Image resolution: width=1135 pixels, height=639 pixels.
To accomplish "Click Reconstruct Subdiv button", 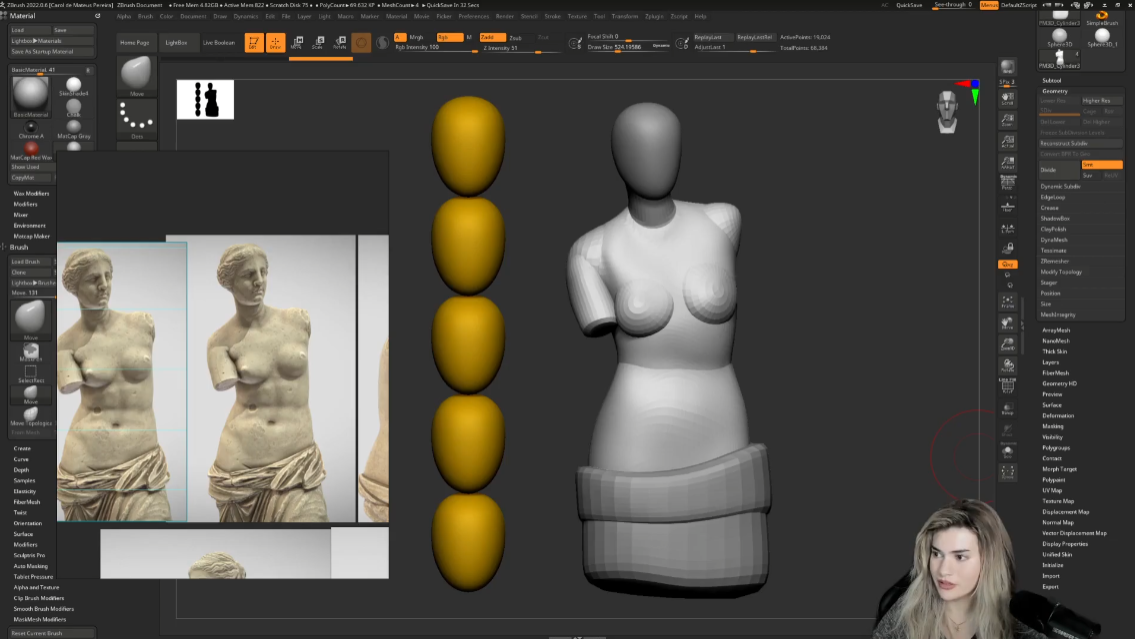I will point(1080,143).
